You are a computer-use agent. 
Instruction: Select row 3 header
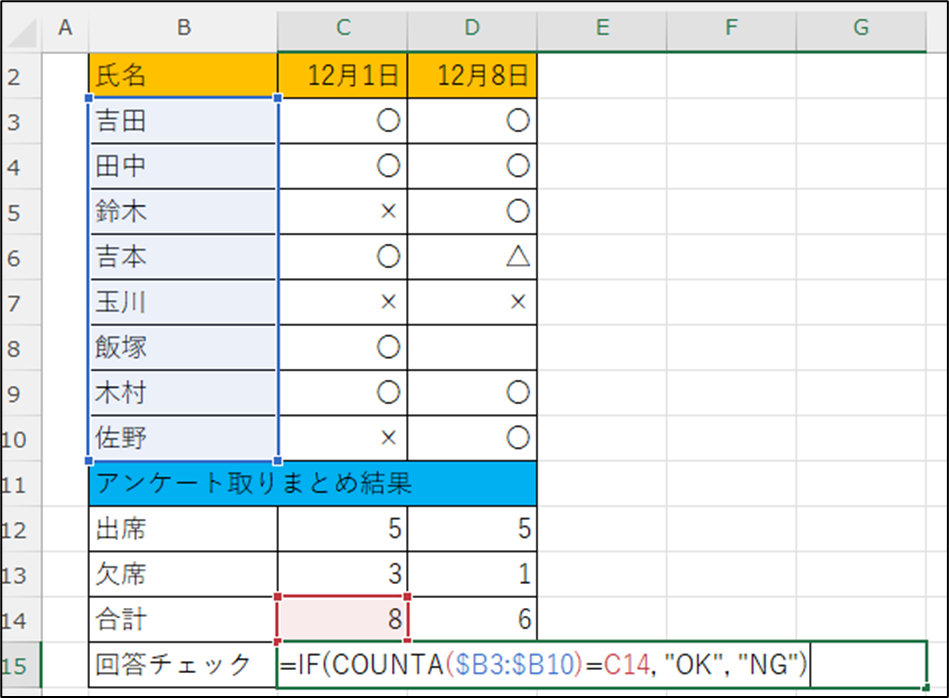(21, 121)
